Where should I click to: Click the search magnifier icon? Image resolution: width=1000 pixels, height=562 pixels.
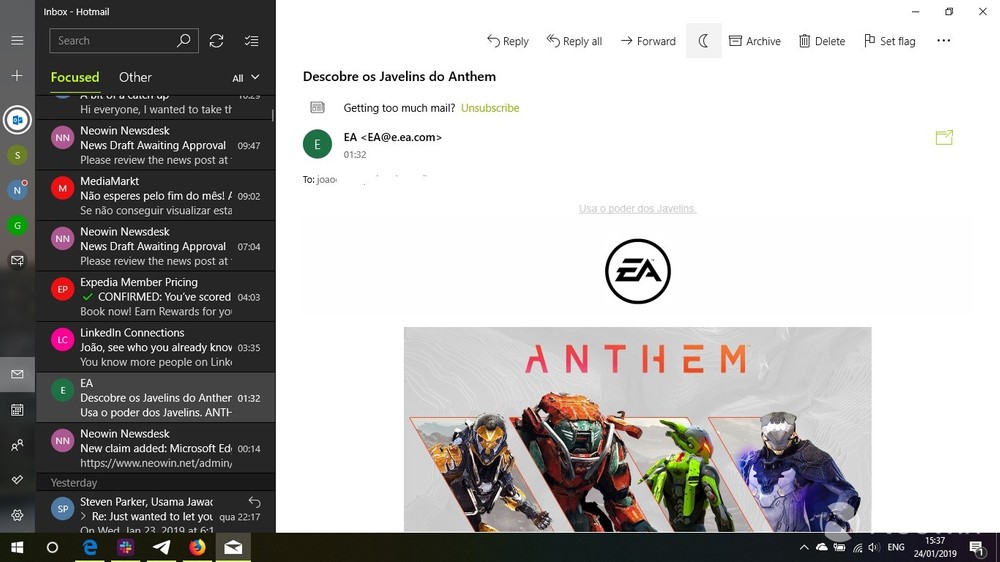click(184, 40)
